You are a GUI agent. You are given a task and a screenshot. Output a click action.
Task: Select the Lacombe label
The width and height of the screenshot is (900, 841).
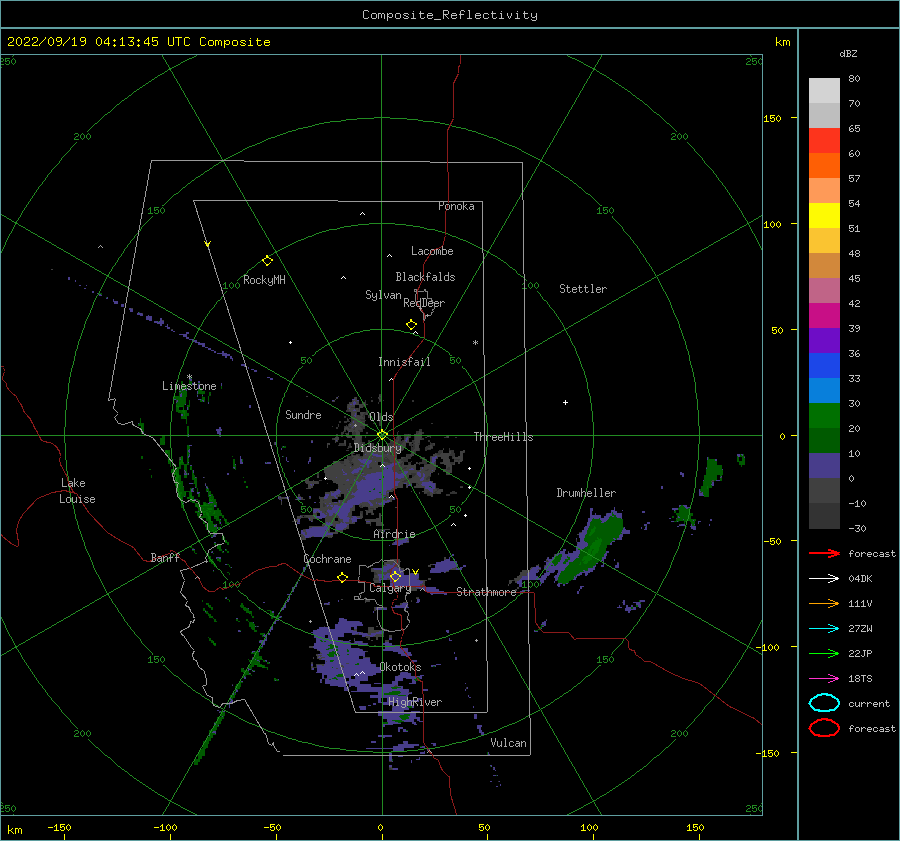[432, 251]
